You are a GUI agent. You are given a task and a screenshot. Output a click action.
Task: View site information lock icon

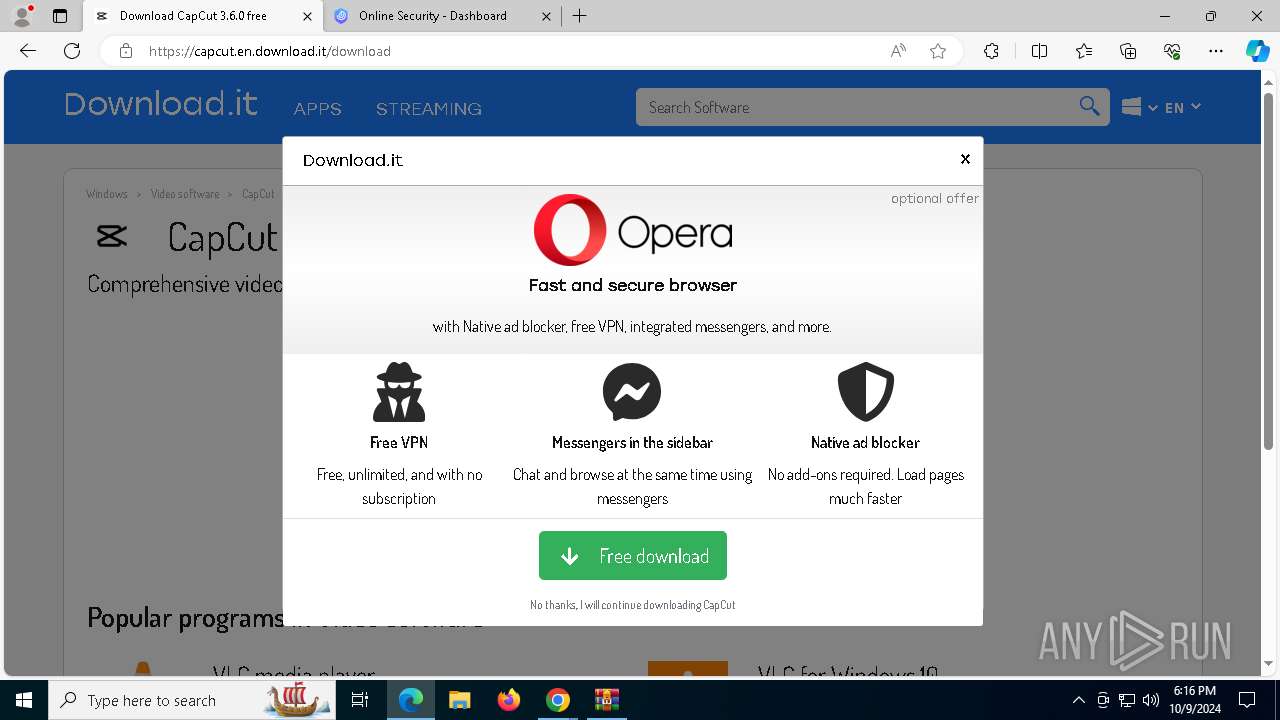(x=126, y=51)
